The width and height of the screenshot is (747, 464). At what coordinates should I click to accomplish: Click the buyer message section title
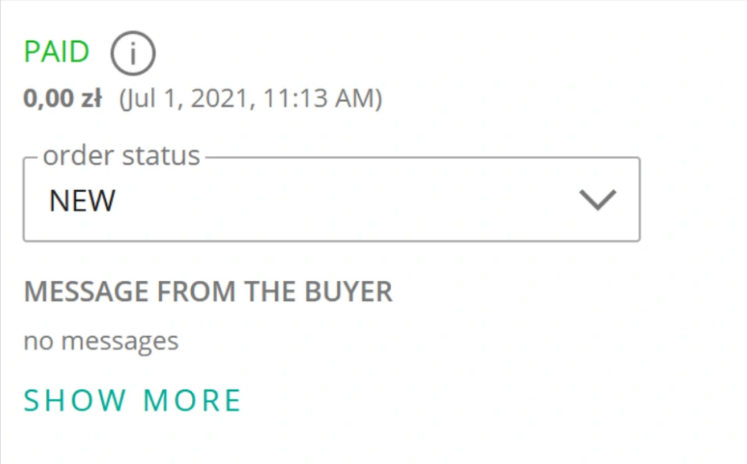click(x=208, y=292)
